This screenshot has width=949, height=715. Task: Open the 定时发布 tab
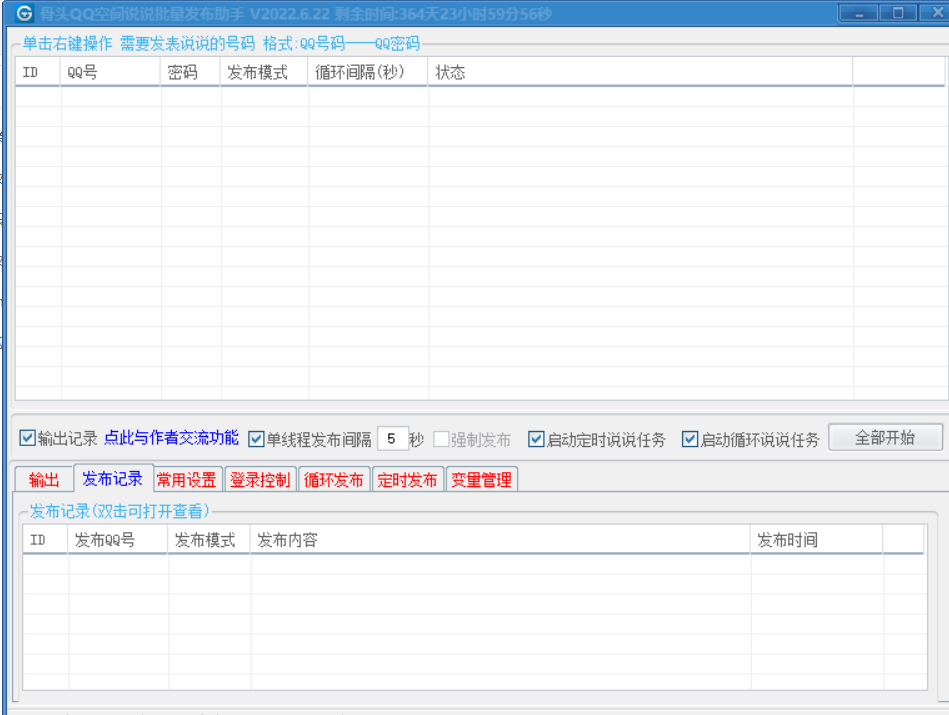click(x=407, y=480)
